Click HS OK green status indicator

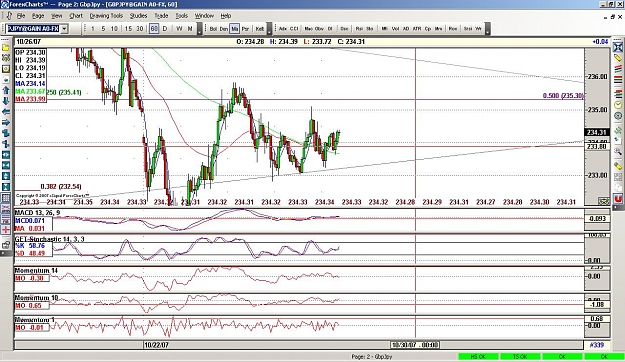(478, 356)
